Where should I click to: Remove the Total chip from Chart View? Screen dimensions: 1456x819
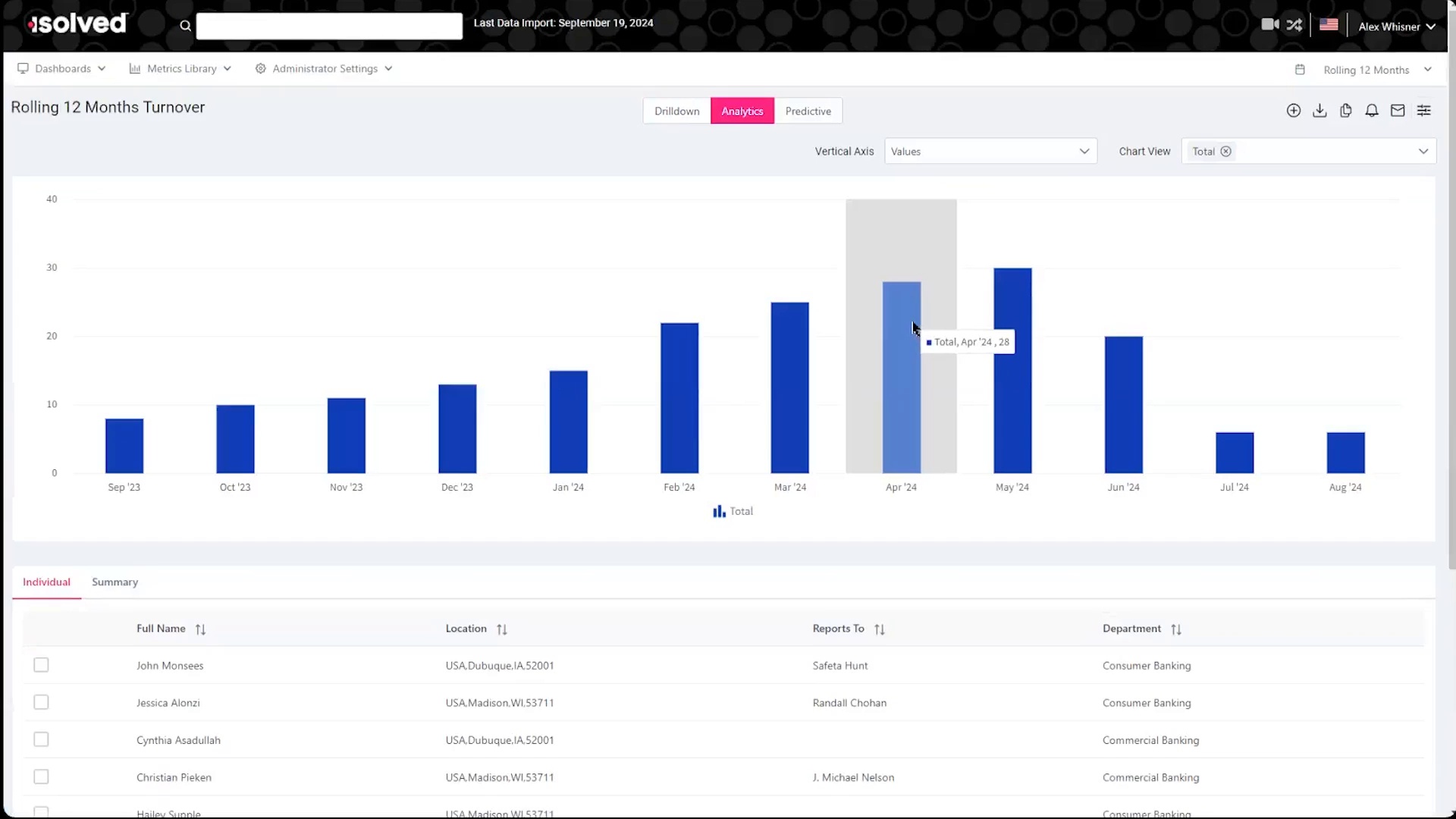1225,152
